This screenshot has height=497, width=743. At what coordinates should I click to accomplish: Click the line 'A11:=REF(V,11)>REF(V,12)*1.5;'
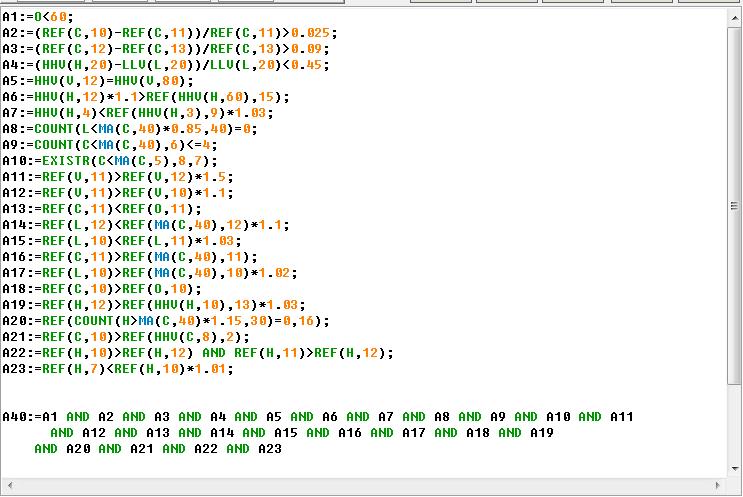pyautogui.click(x=118, y=177)
